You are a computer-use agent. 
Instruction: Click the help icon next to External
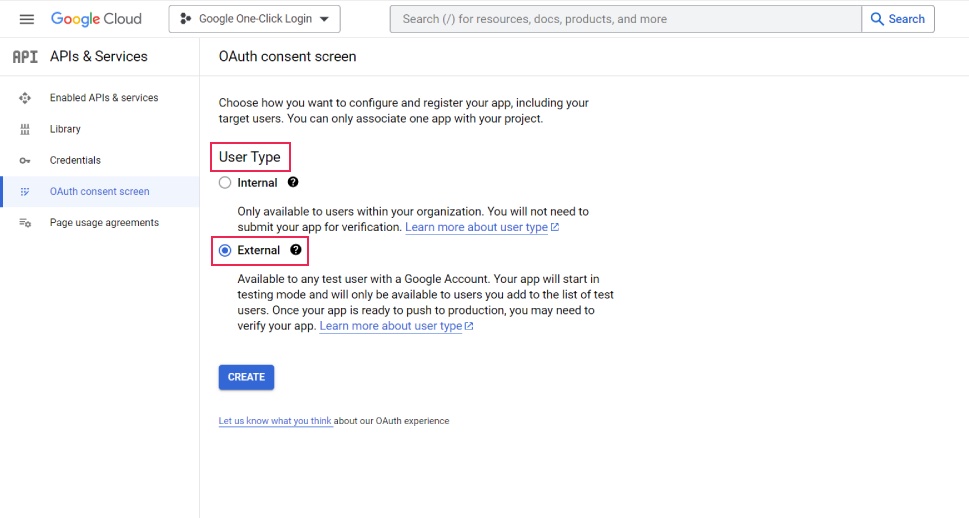coord(295,250)
